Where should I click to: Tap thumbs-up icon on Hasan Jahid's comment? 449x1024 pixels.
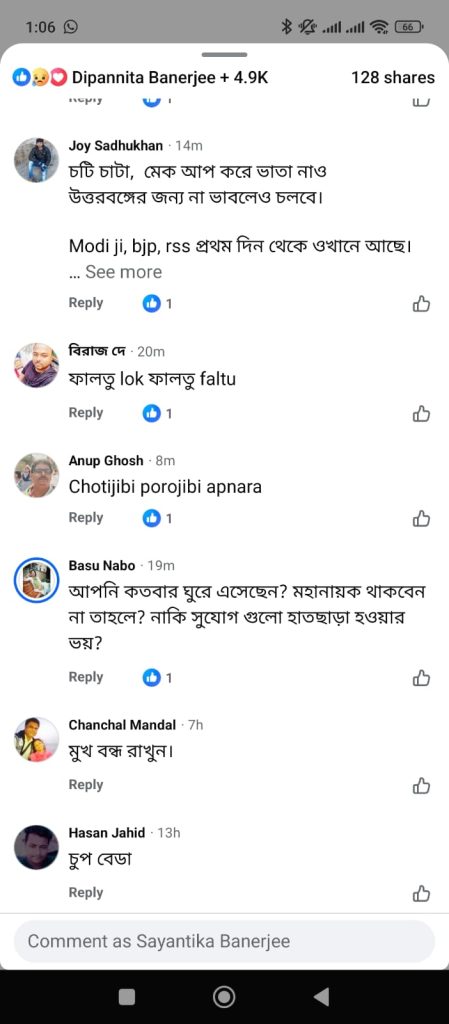(x=422, y=893)
